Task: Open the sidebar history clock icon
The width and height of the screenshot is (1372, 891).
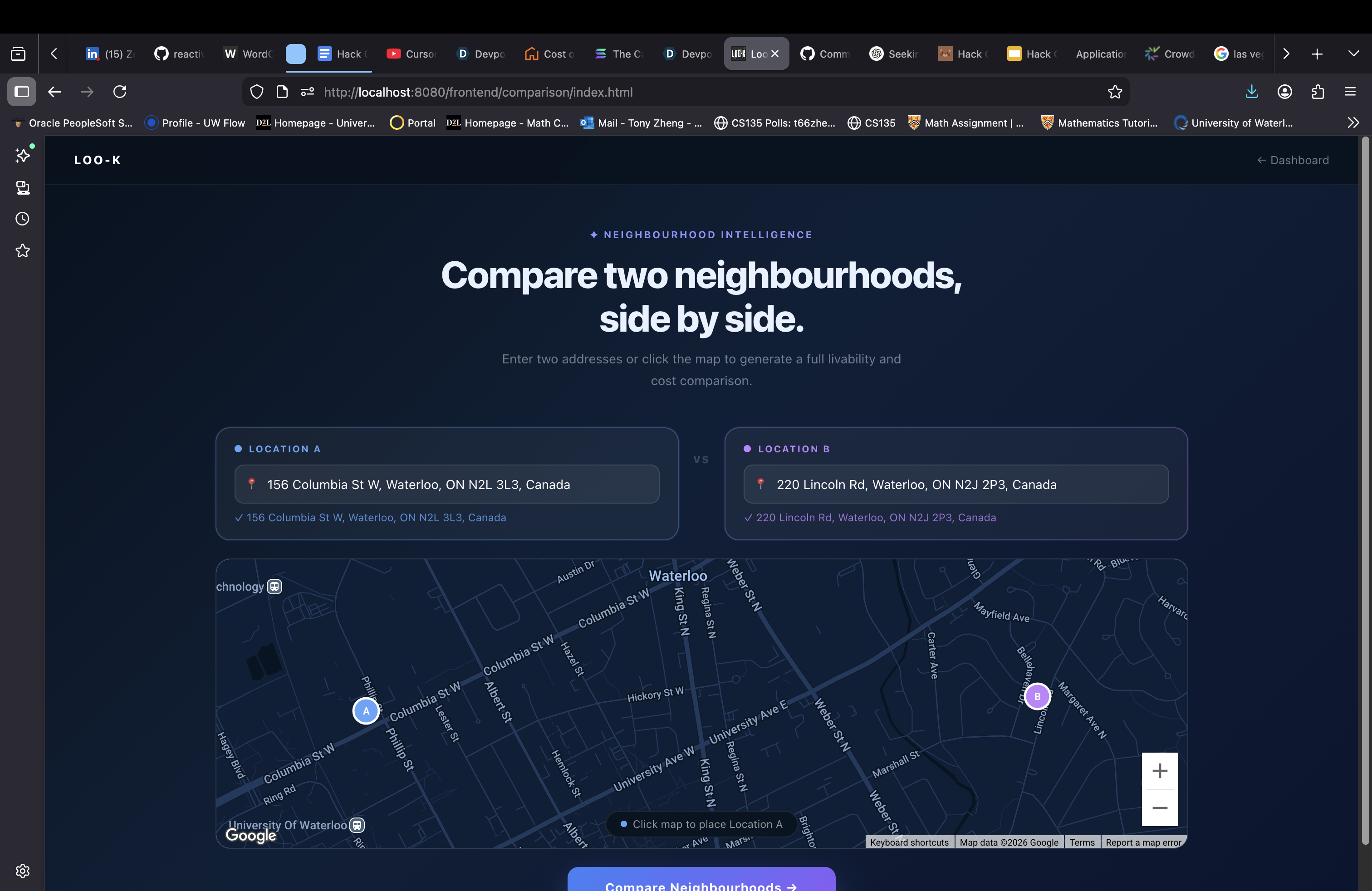Action: pyautogui.click(x=23, y=219)
